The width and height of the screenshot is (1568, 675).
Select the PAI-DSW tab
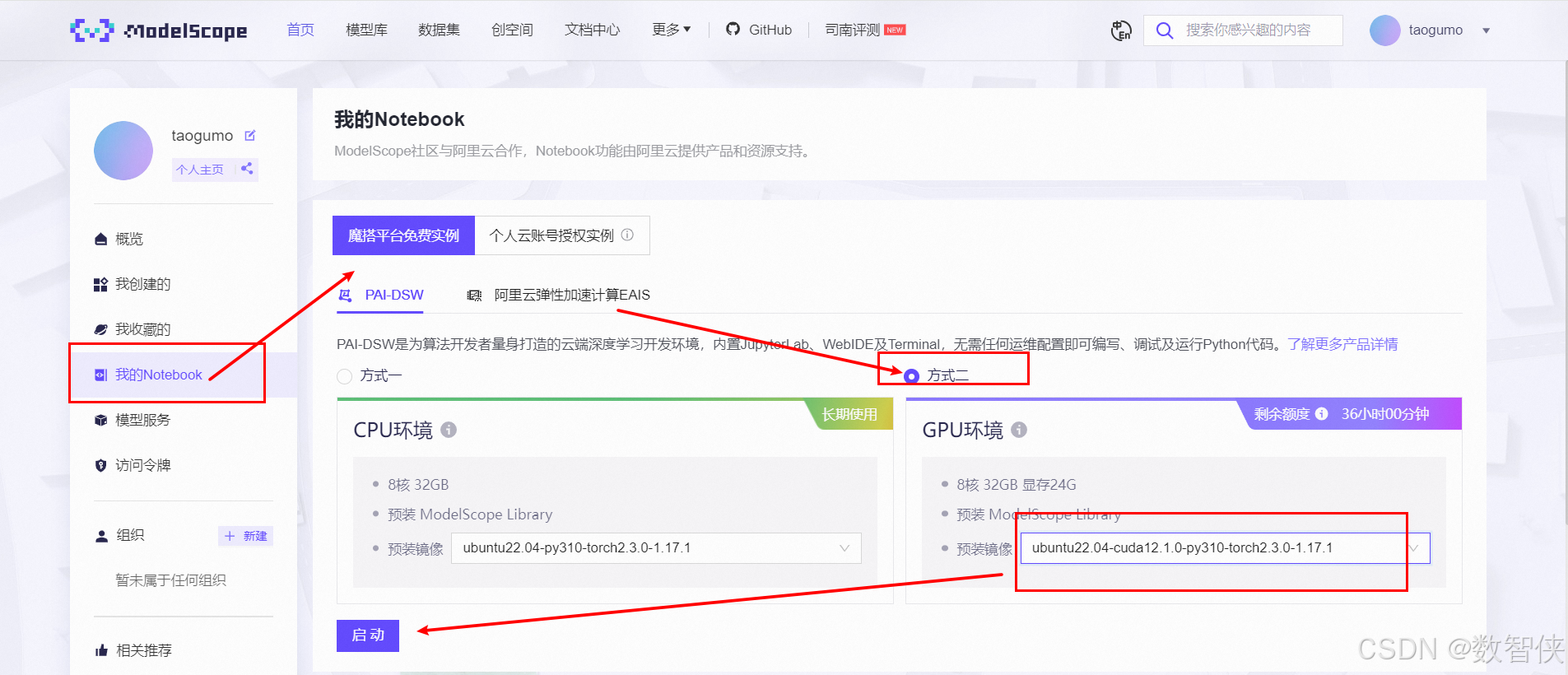[x=381, y=295]
